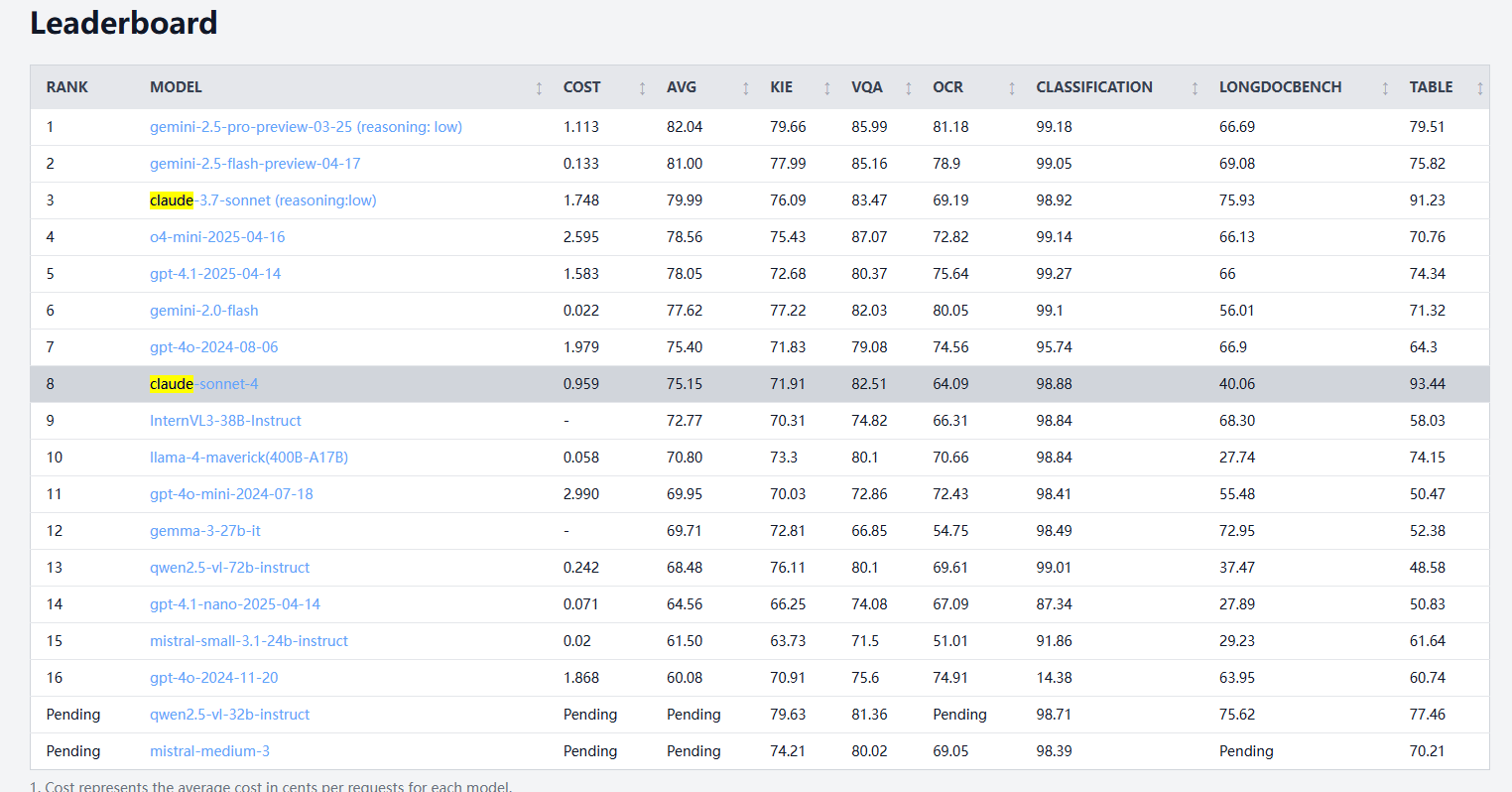The width and height of the screenshot is (1512, 792).
Task: Select longdocbench score 68.30
Action: point(1237,421)
